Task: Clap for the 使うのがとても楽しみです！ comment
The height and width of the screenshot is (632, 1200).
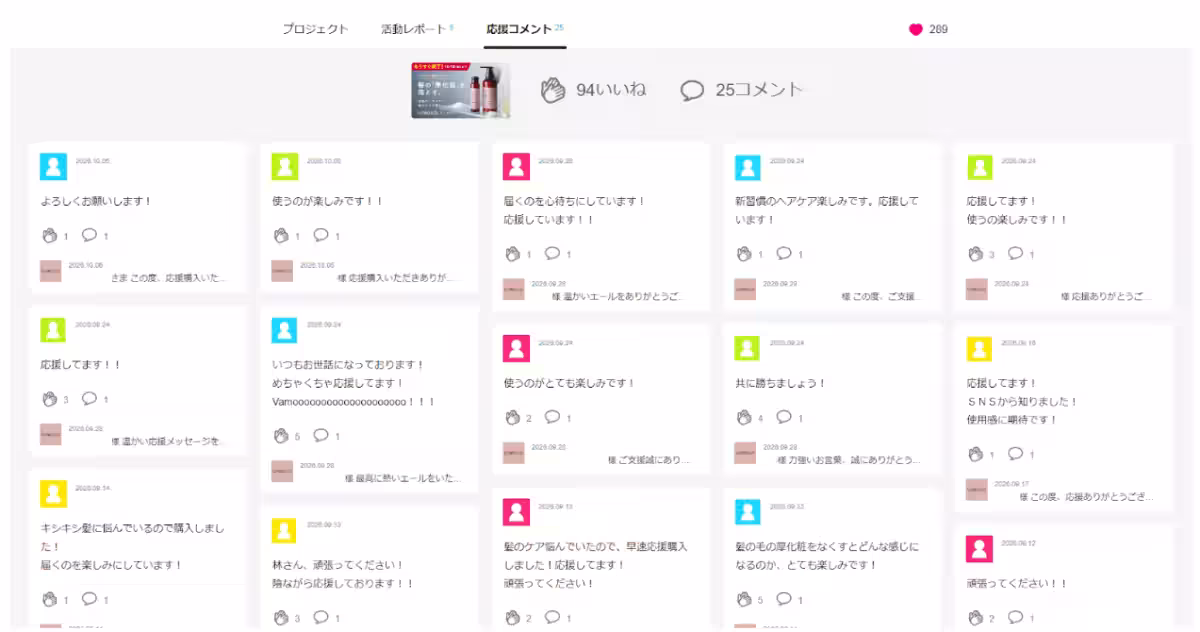Action: tap(513, 418)
